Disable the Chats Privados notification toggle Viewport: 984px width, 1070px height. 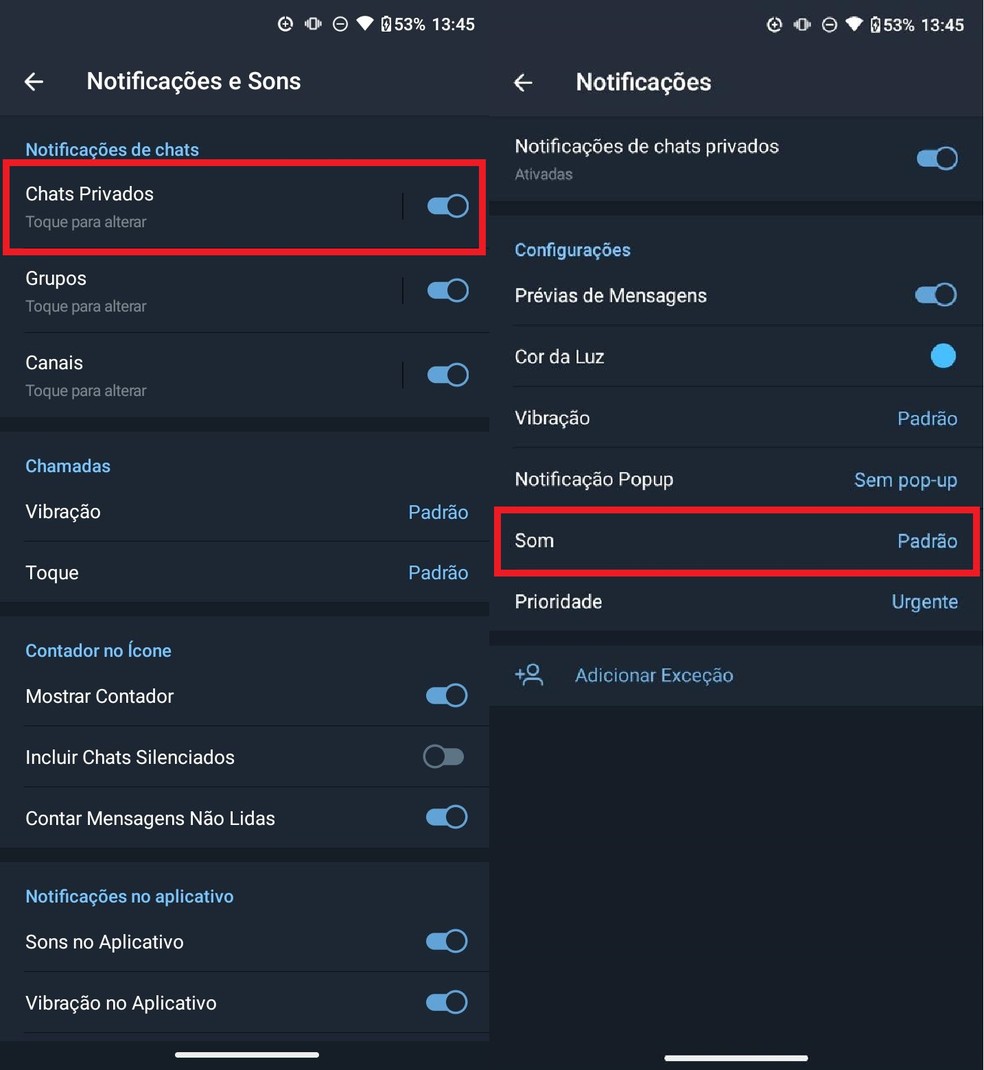(x=446, y=206)
